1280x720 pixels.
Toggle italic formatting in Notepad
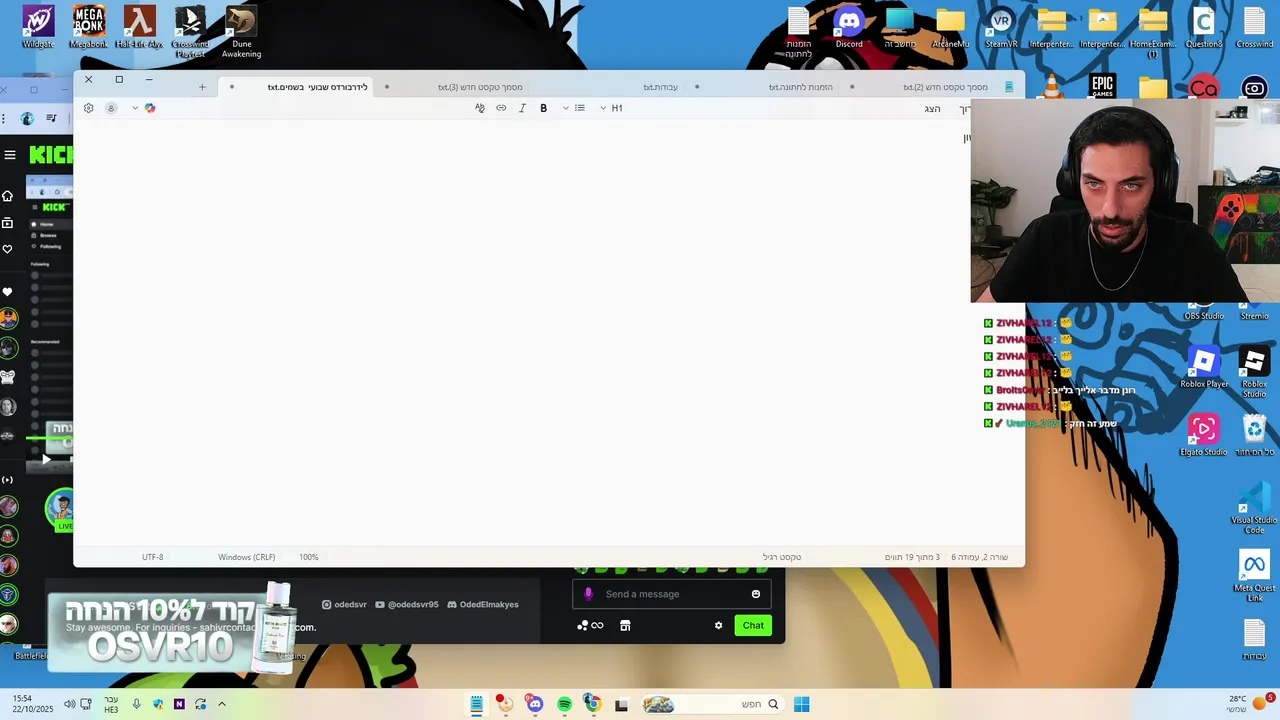[x=522, y=108]
